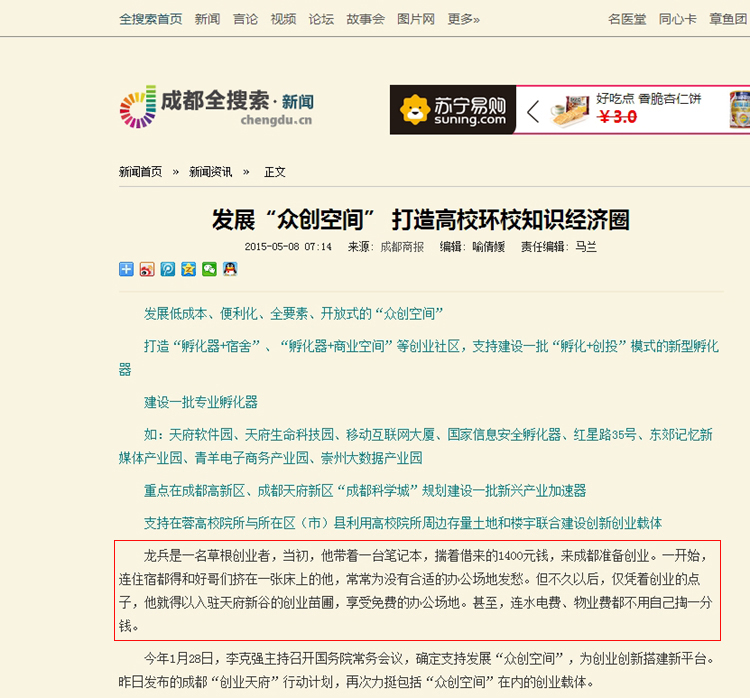Click 新闻首页 breadcrumb link
Screen dimensions: 750x698
coord(140,172)
